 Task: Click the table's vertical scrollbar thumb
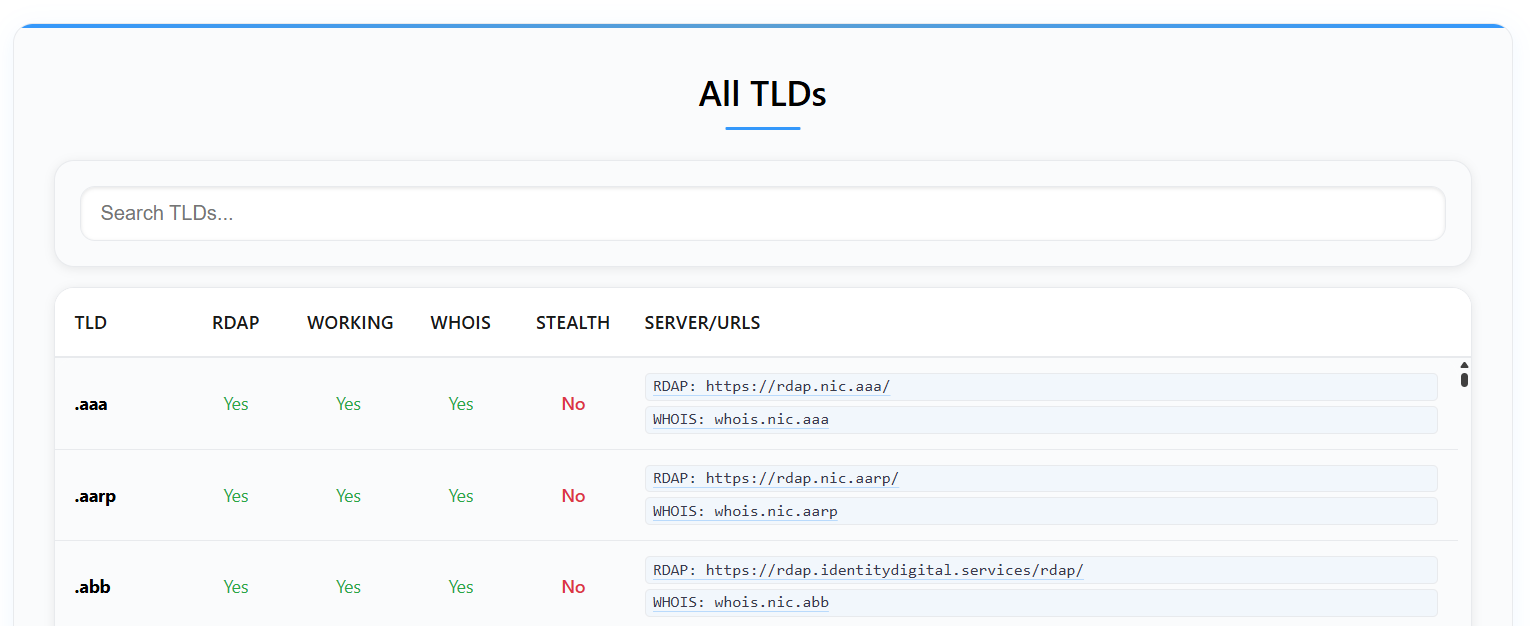[x=1464, y=379]
